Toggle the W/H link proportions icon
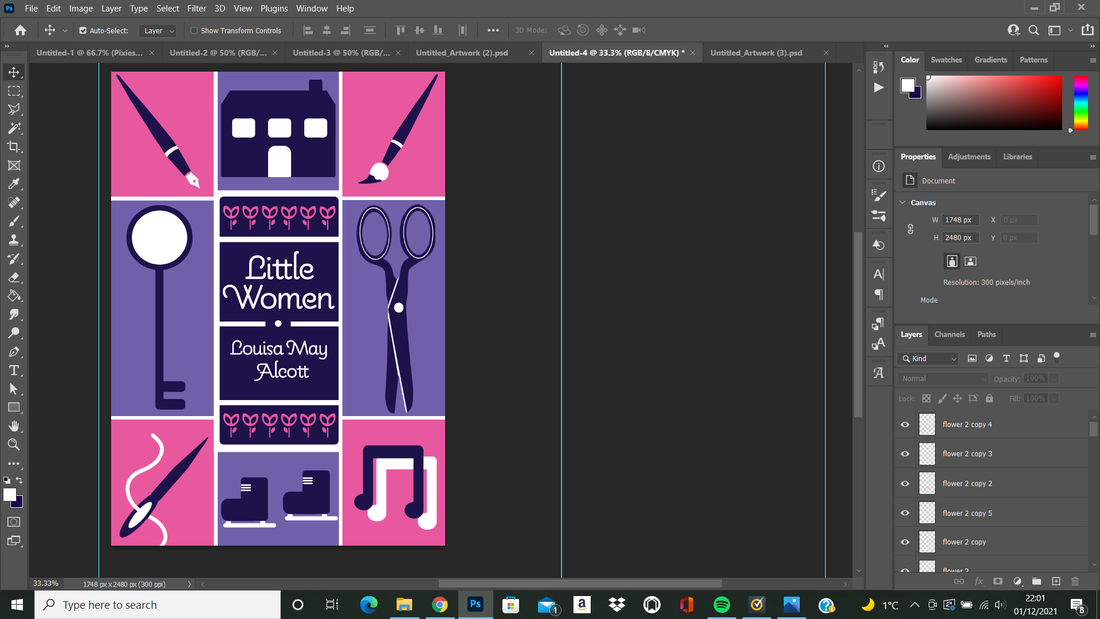The image size is (1100, 619). 911,229
